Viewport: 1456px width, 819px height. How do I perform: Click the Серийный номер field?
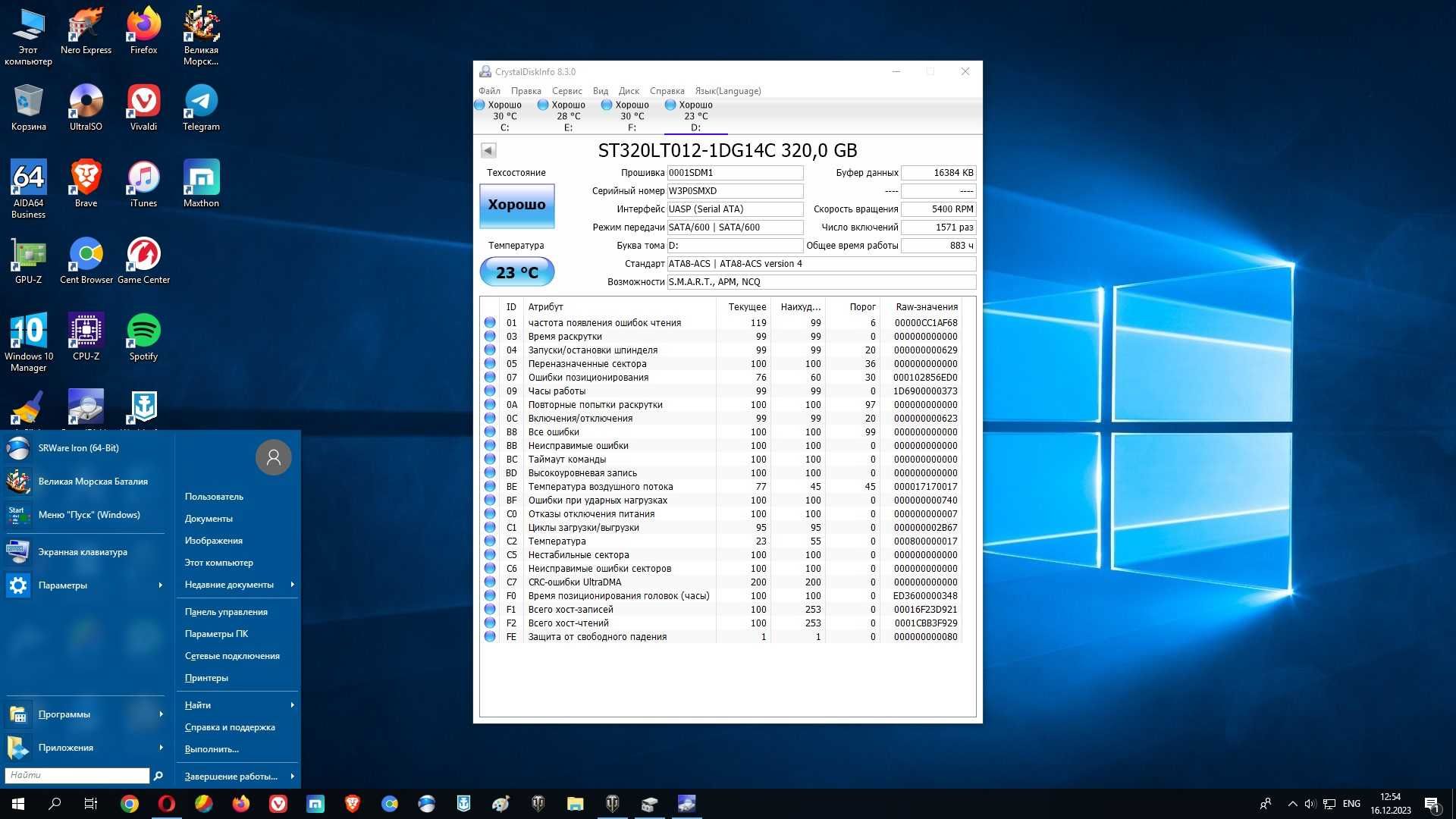tap(735, 191)
